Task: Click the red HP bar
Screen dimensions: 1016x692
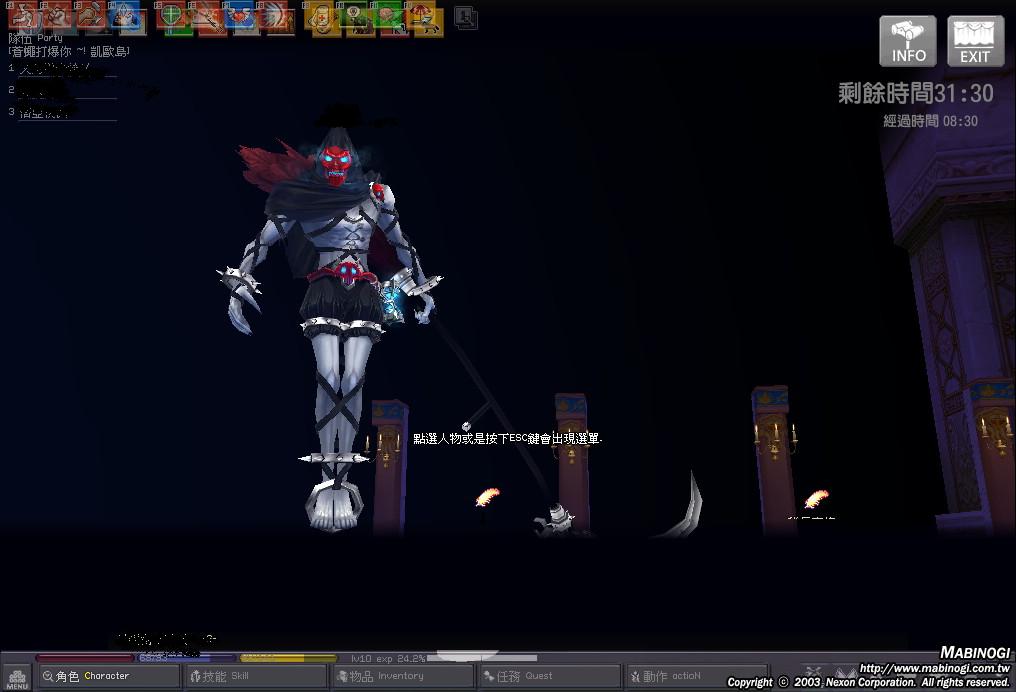Action: coord(84,658)
